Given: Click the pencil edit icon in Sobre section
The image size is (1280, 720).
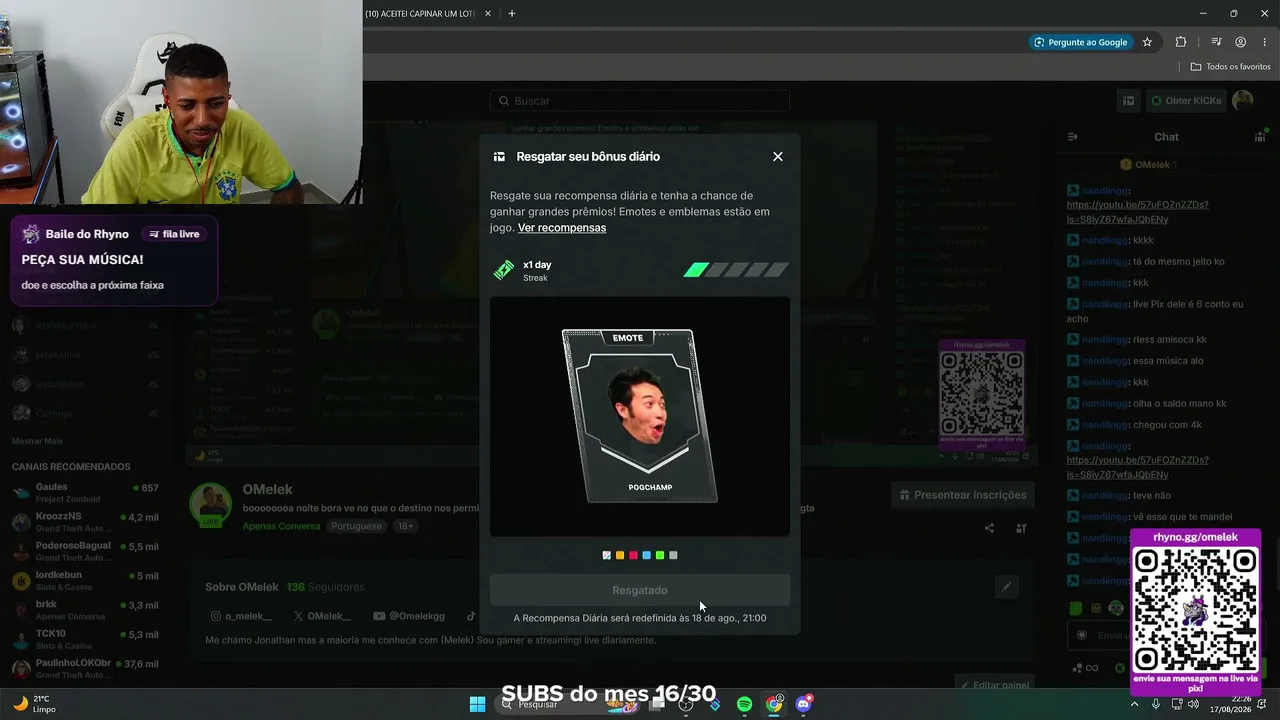Looking at the screenshot, I should click(1007, 587).
